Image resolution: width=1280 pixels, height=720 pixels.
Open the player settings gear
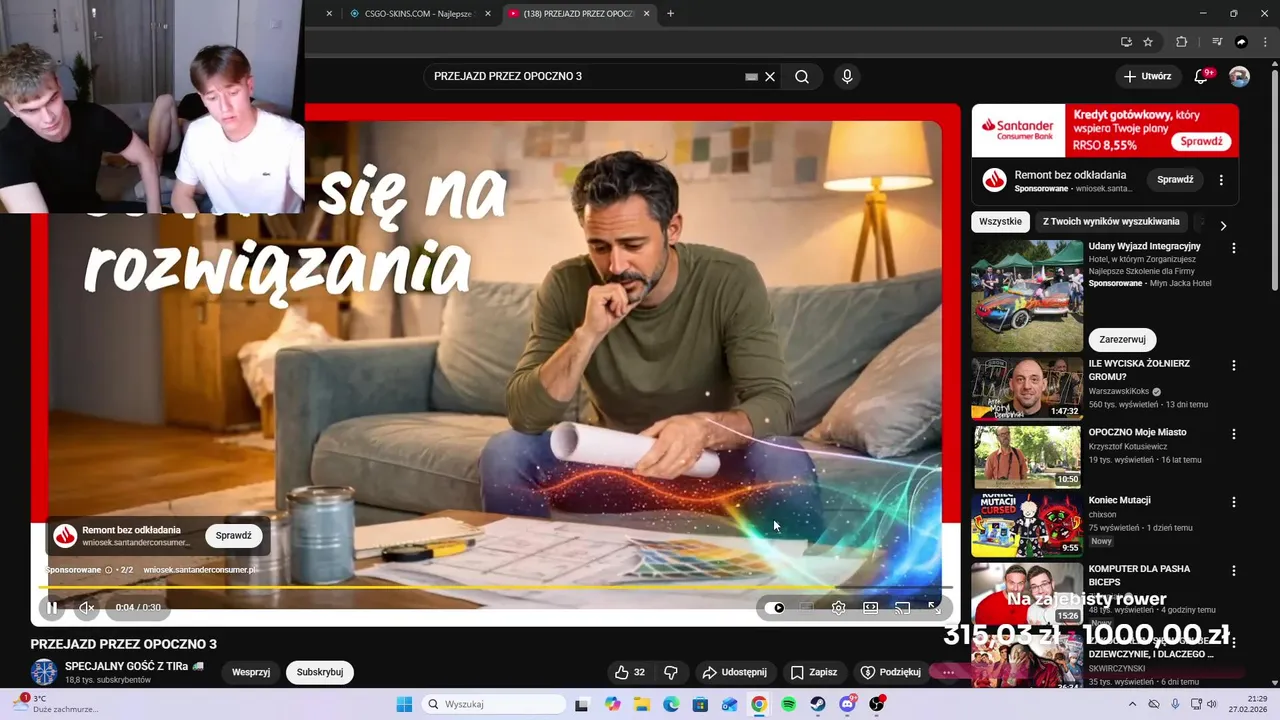coord(839,607)
